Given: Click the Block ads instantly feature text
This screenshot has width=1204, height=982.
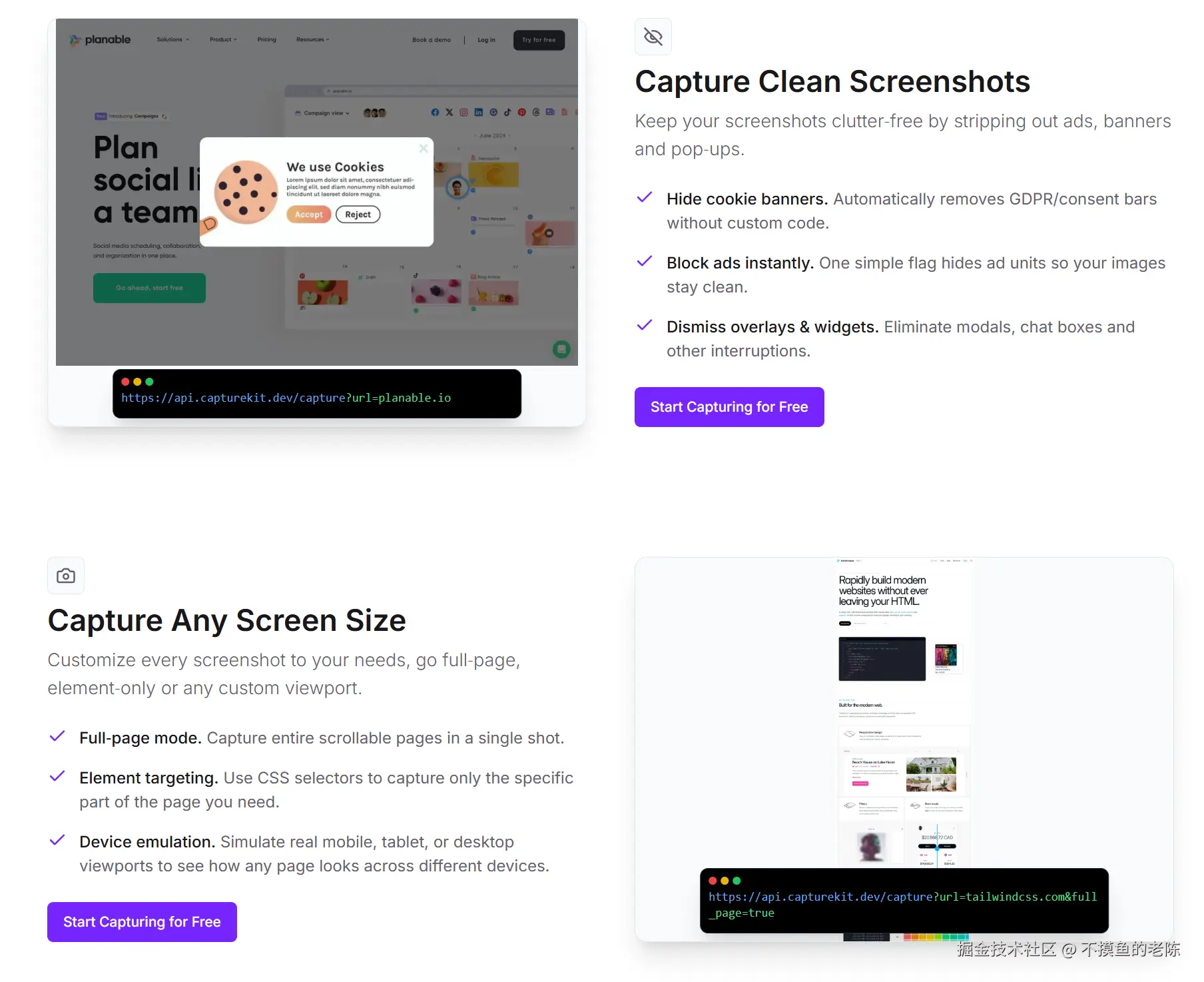Looking at the screenshot, I should (916, 275).
